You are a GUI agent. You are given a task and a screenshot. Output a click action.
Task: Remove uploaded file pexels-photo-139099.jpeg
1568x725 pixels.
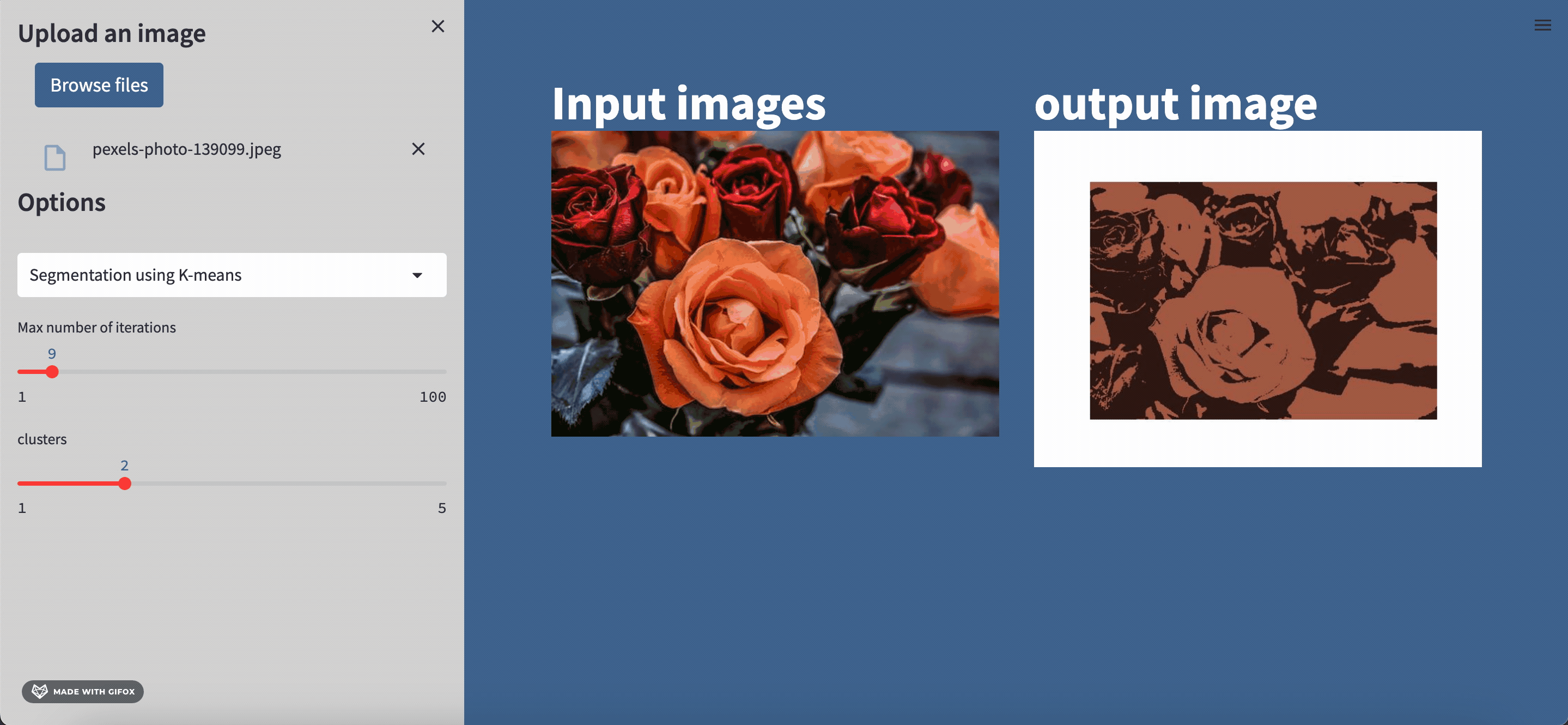click(x=418, y=149)
